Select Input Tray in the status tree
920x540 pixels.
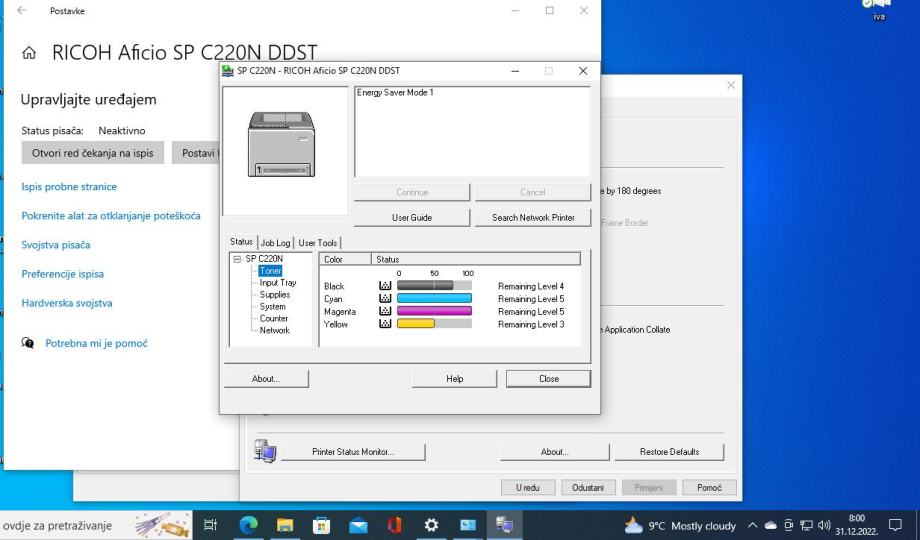click(x=277, y=283)
